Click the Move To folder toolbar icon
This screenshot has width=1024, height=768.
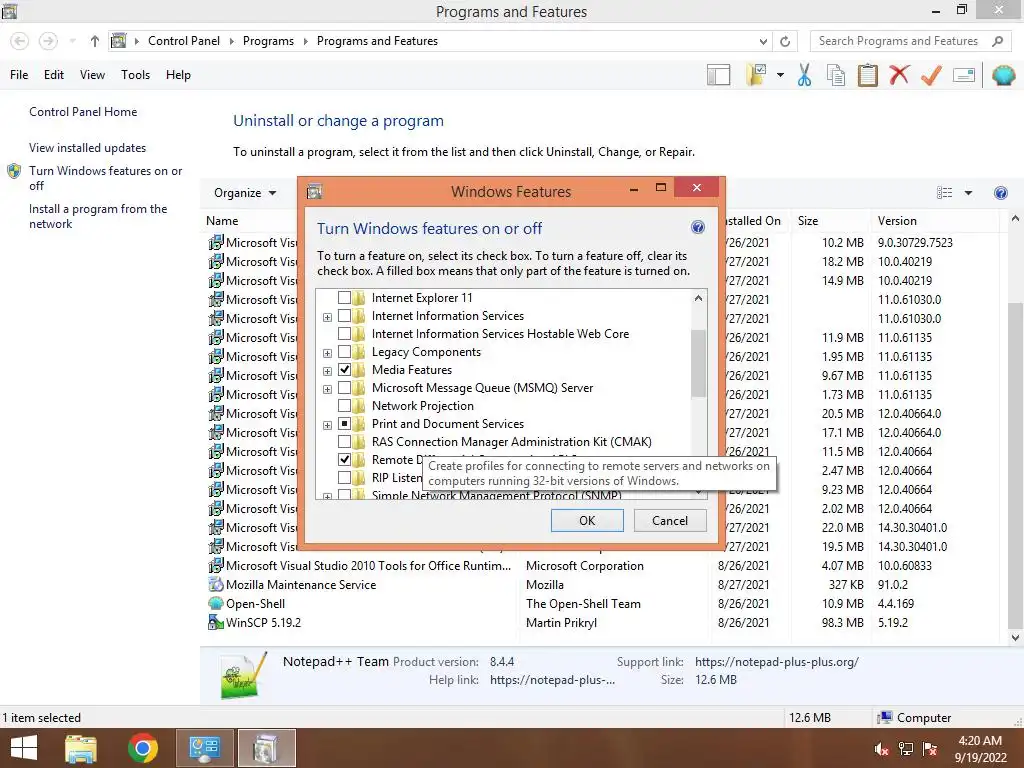tap(756, 75)
